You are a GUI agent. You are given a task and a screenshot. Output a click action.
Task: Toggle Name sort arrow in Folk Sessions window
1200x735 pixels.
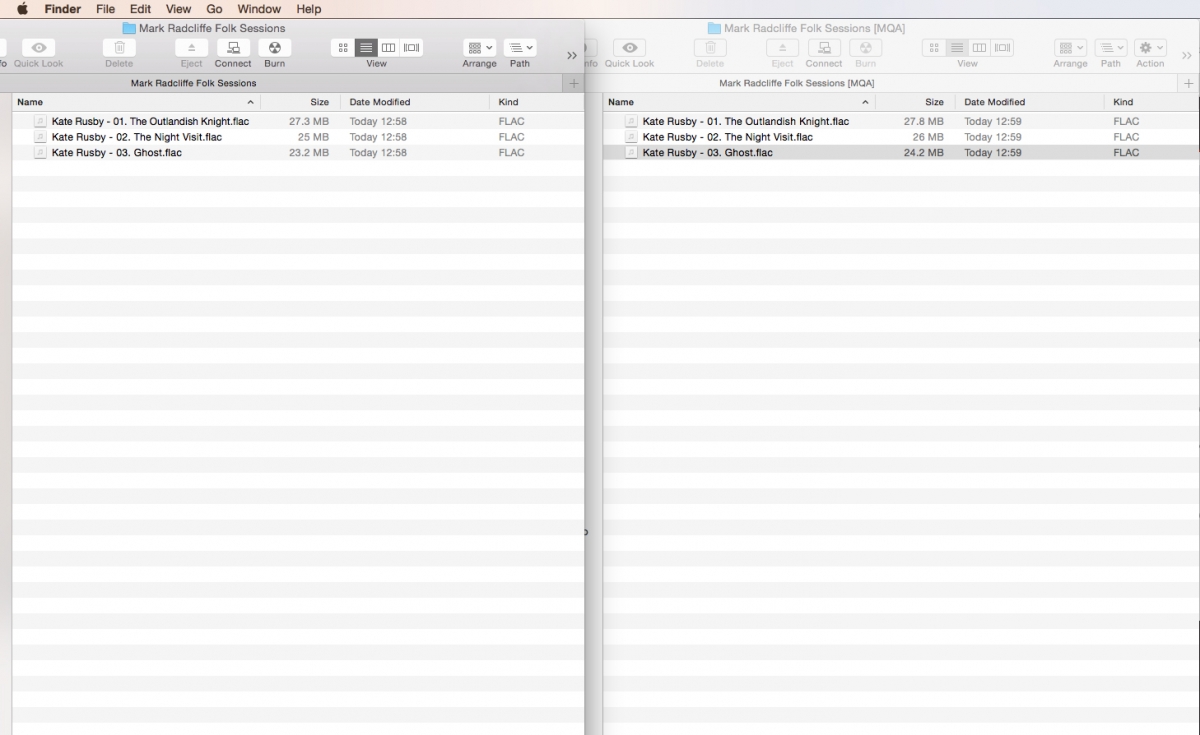(x=250, y=102)
